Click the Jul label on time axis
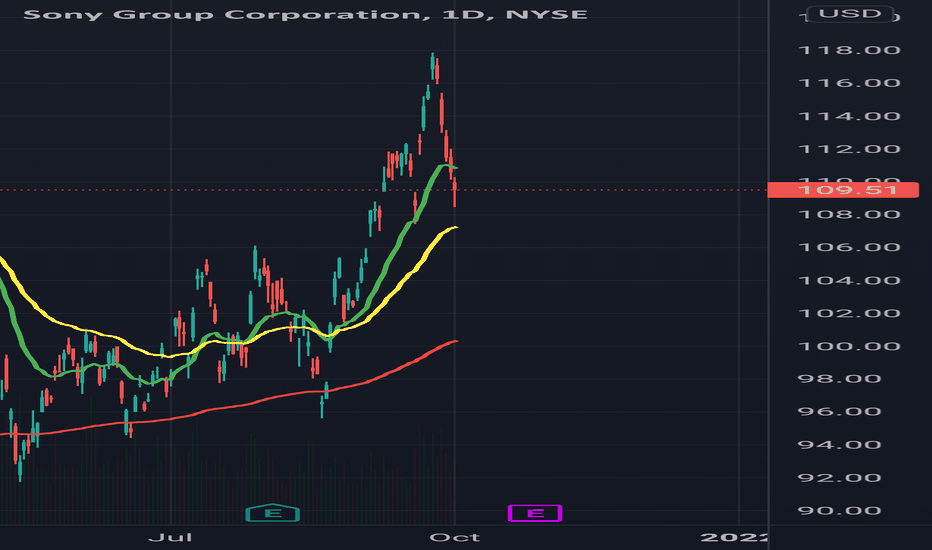The width and height of the screenshot is (932, 550). [170, 538]
